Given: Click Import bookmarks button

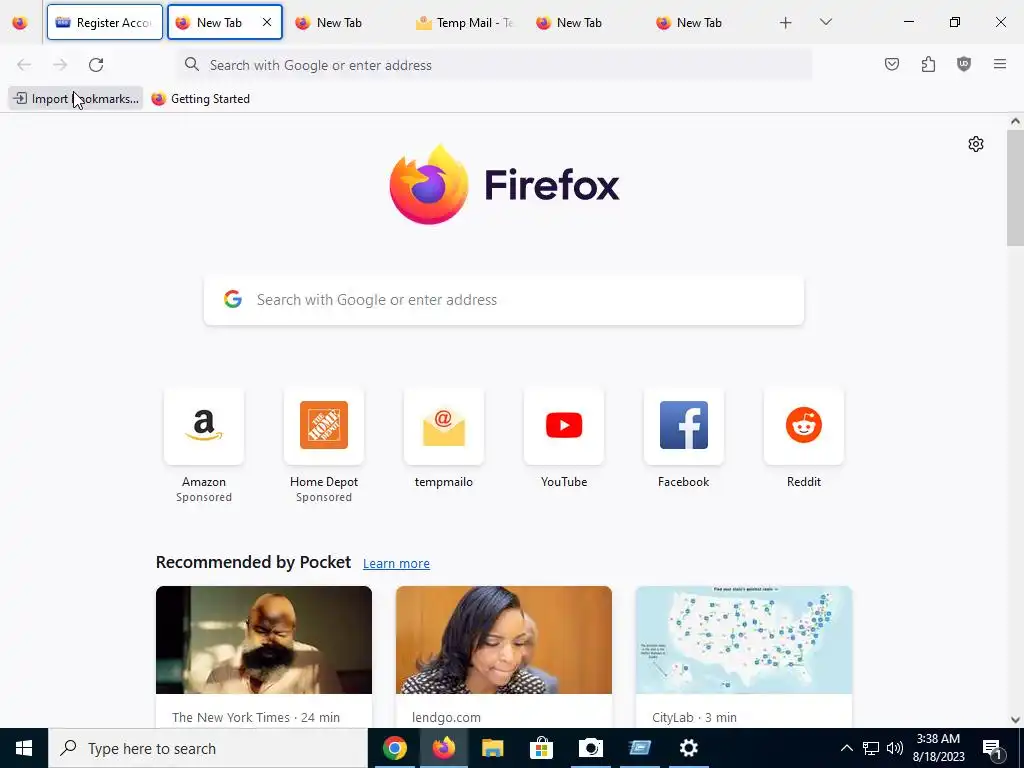Looking at the screenshot, I should 76,99.
